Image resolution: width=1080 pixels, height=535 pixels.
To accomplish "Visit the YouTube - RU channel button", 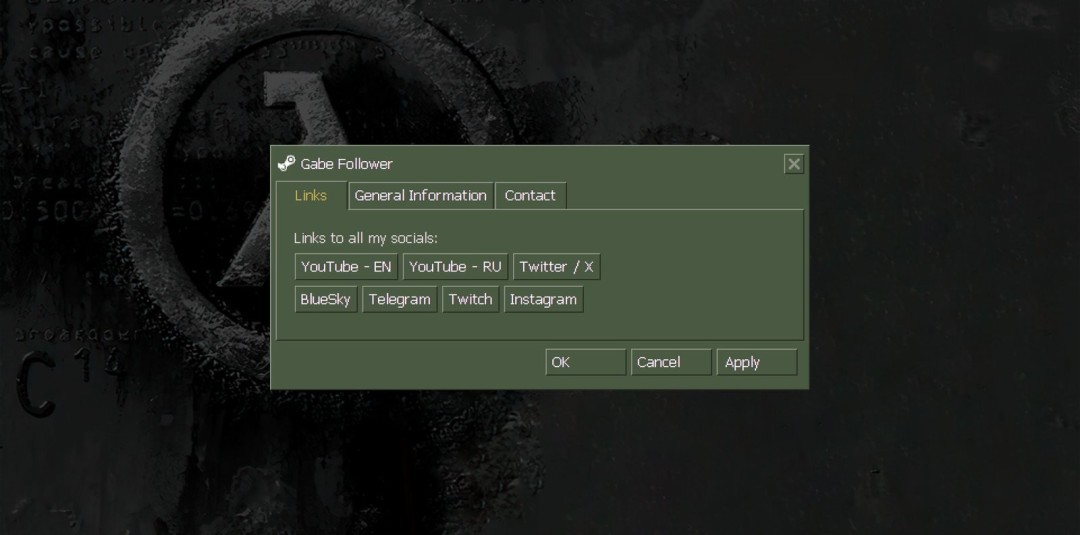I will (x=455, y=267).
